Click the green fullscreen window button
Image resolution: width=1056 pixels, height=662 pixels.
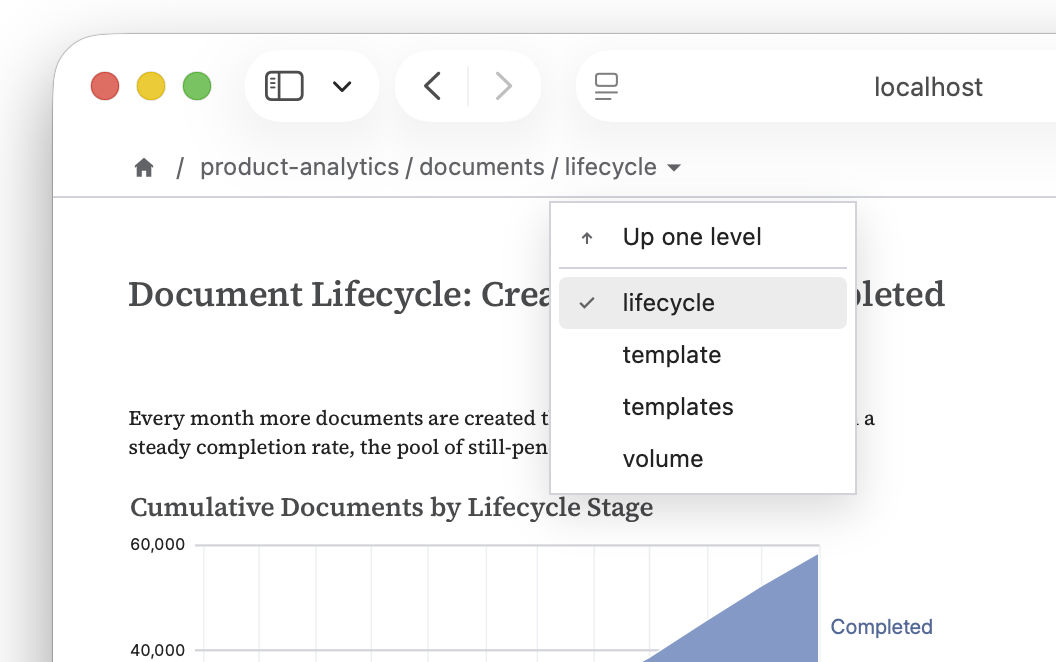(197, 86)
